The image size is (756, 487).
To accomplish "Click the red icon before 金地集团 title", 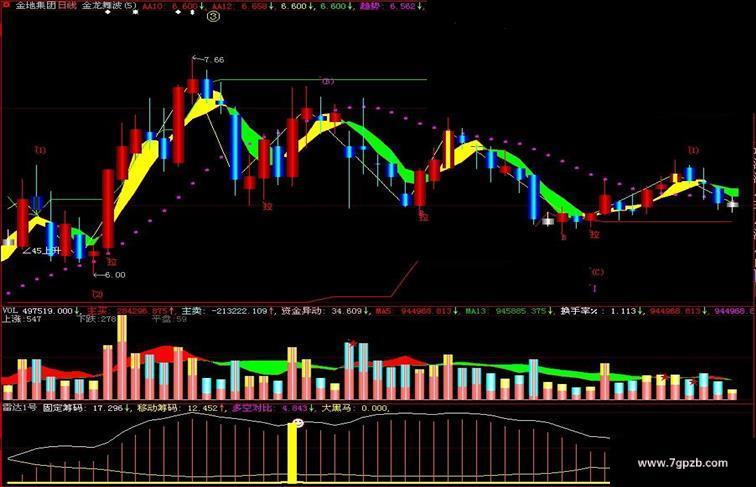I will pos(6,5).
